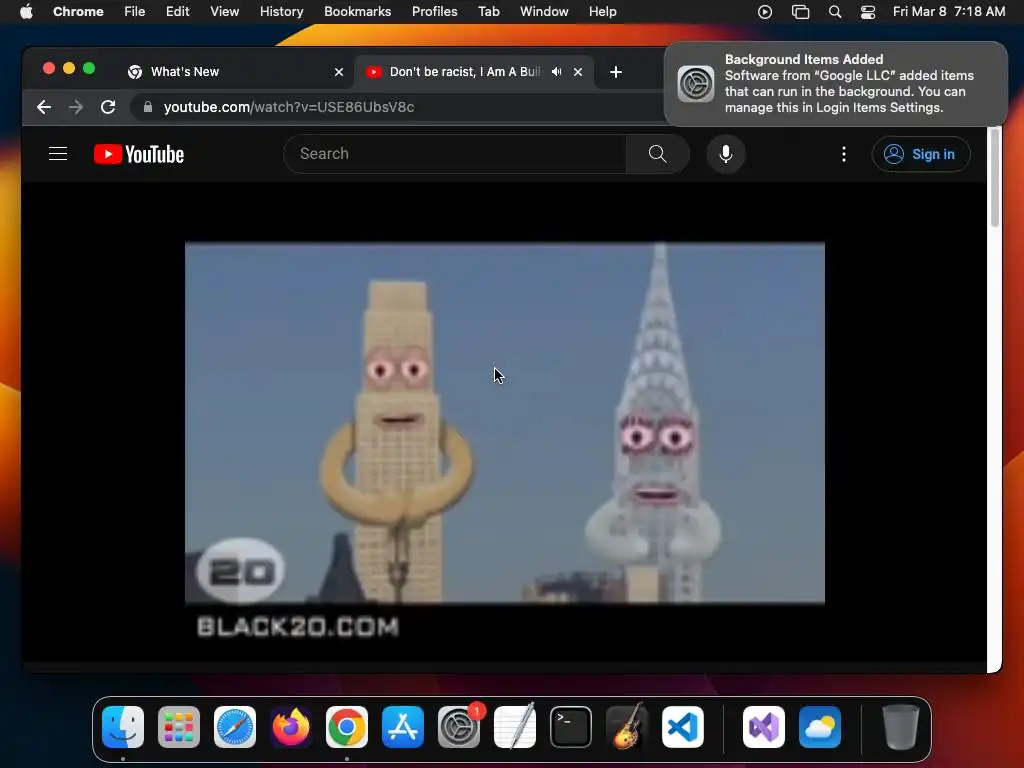1024x768 pixels.
Task: Click the YouTube search magnifier button
Action: (x=658, y=154)
